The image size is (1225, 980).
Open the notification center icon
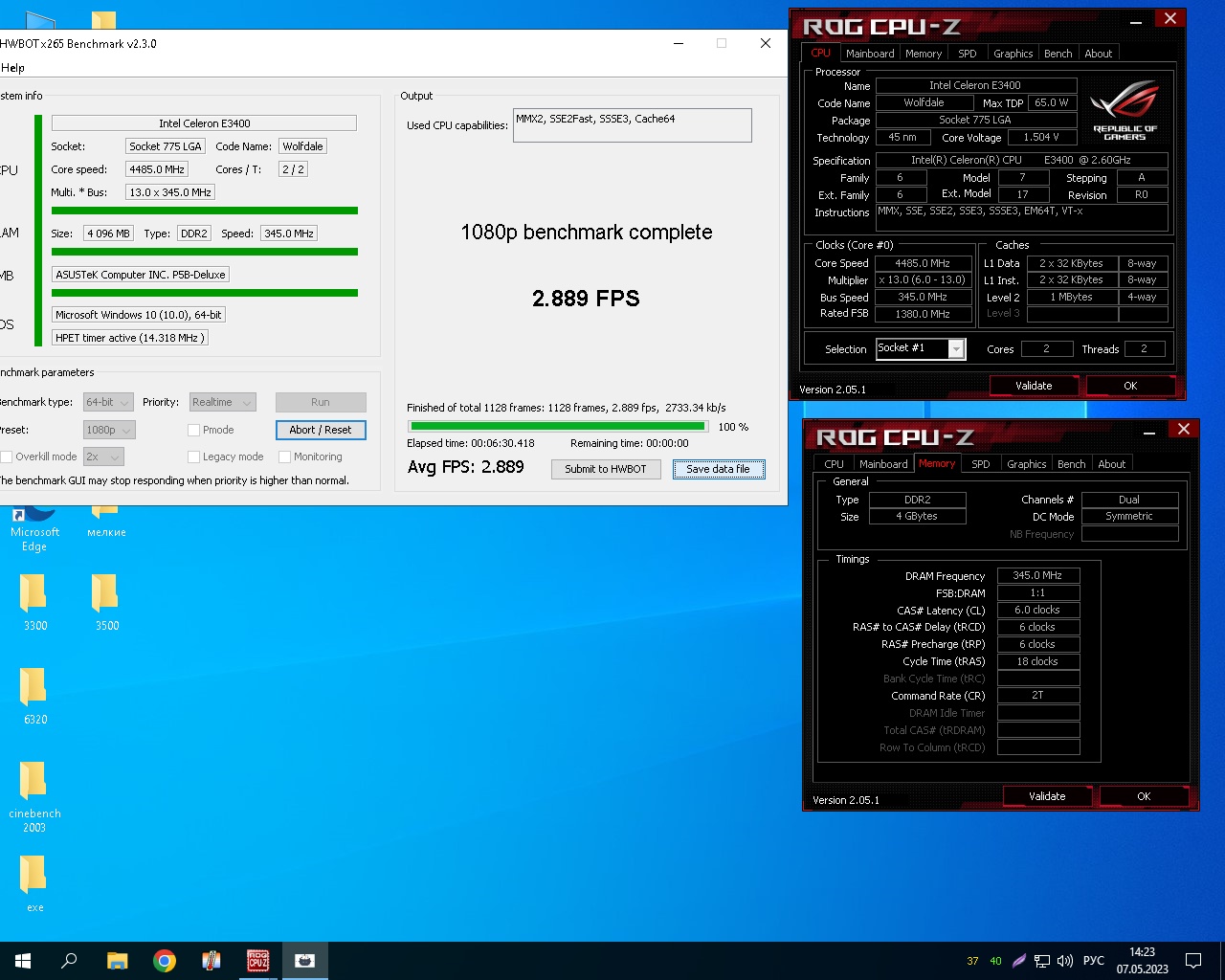[x=1193, y=961]
